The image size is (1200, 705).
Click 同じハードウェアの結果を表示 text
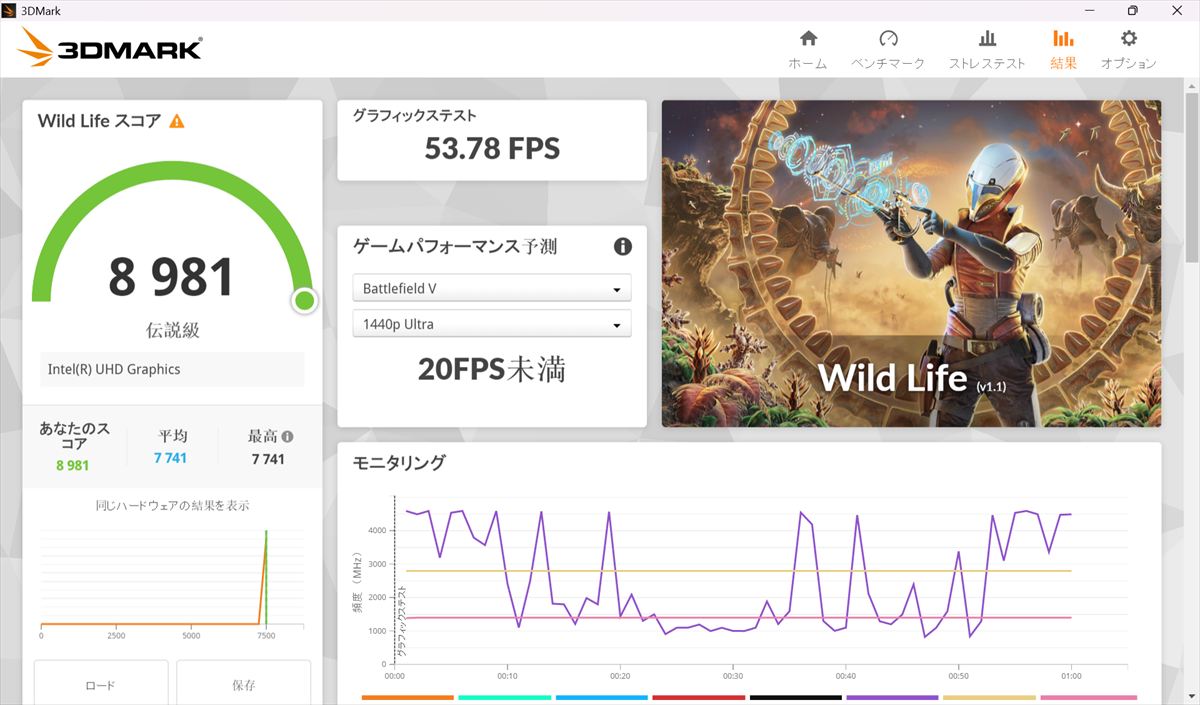(x=172, y=506)
